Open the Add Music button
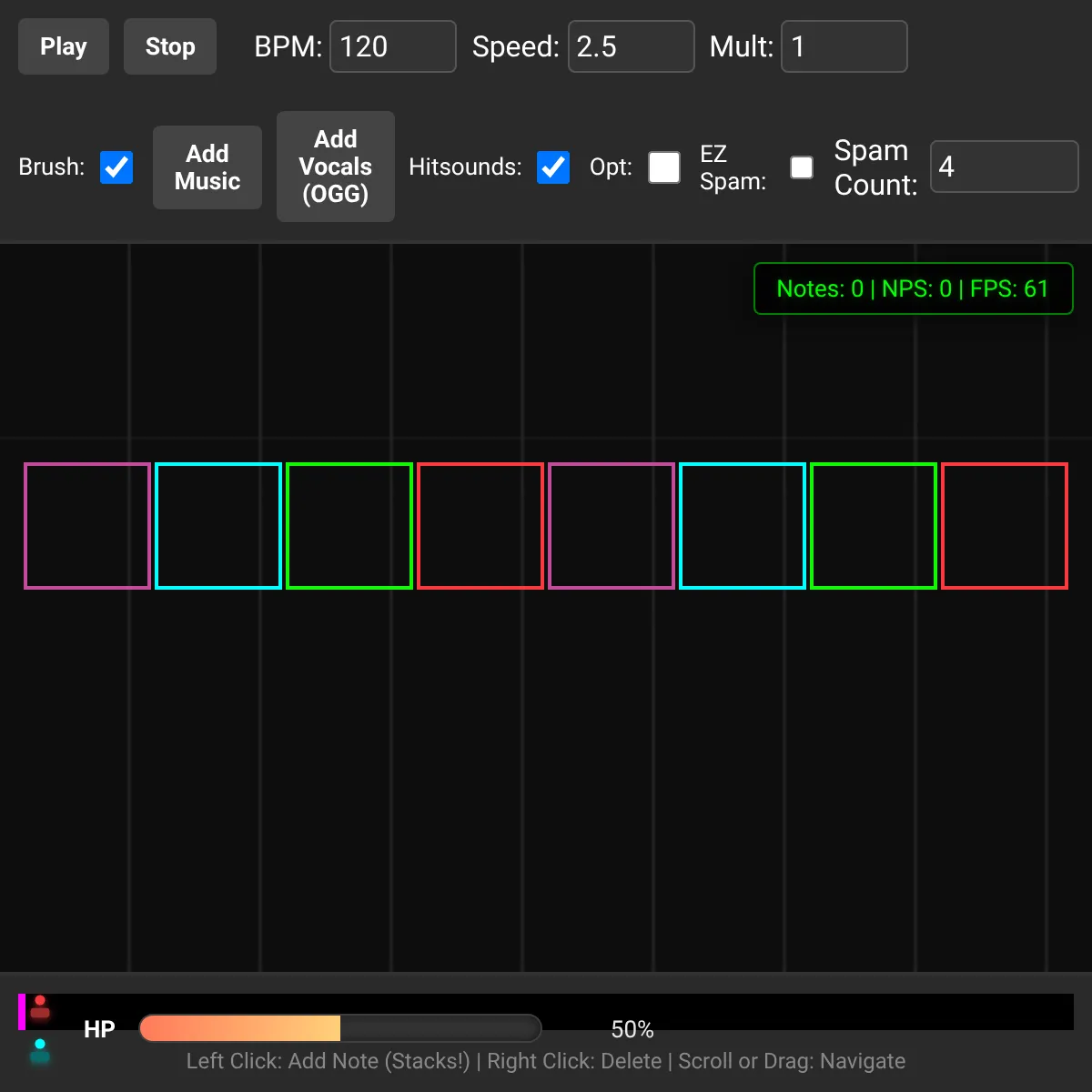The width and height of the screenshot is (1092, 1092). point(207,167)
